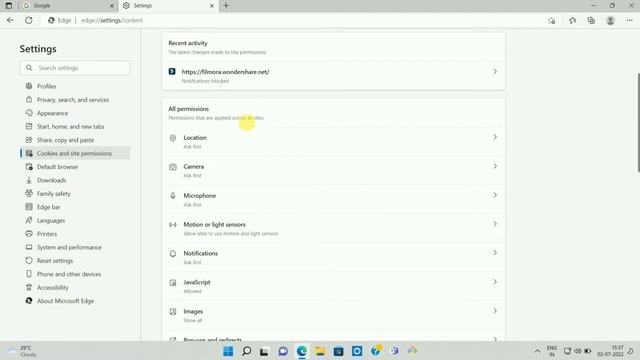This screenshot has width=640, height=360.
Task: Open System and performance settings
Action: 69,247
